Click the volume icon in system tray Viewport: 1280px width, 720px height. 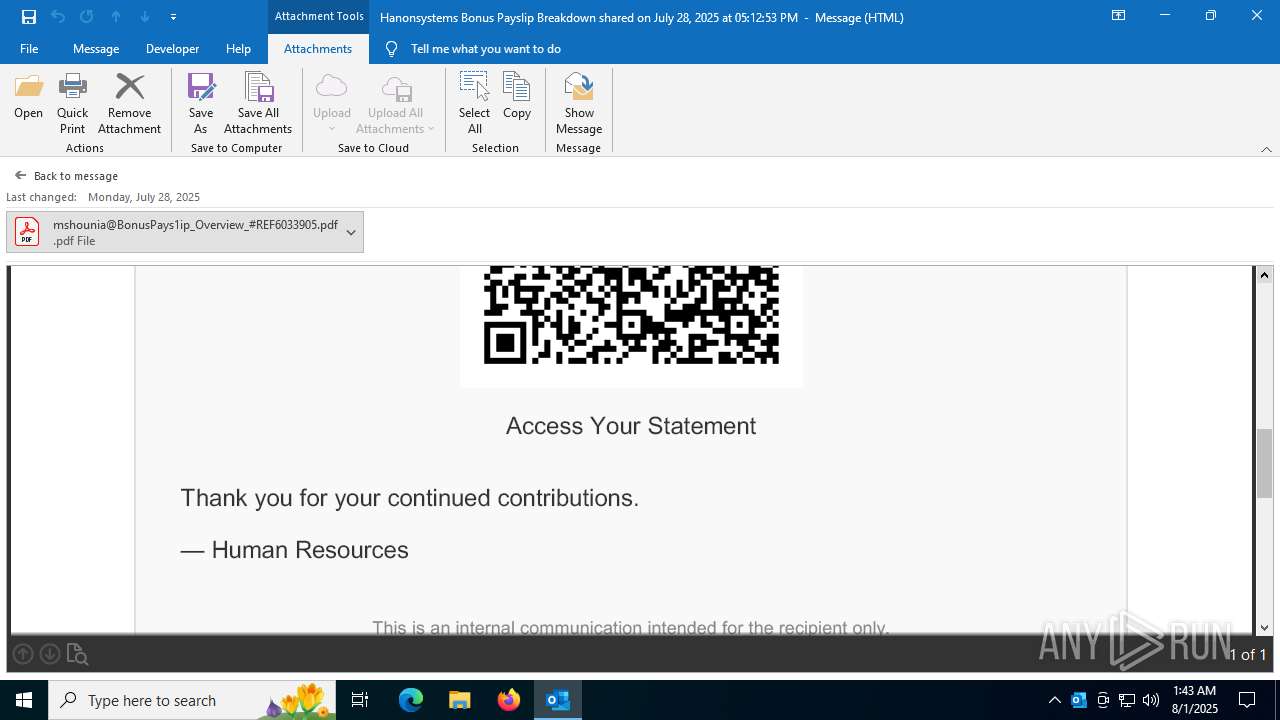[x=1151, y=700]
